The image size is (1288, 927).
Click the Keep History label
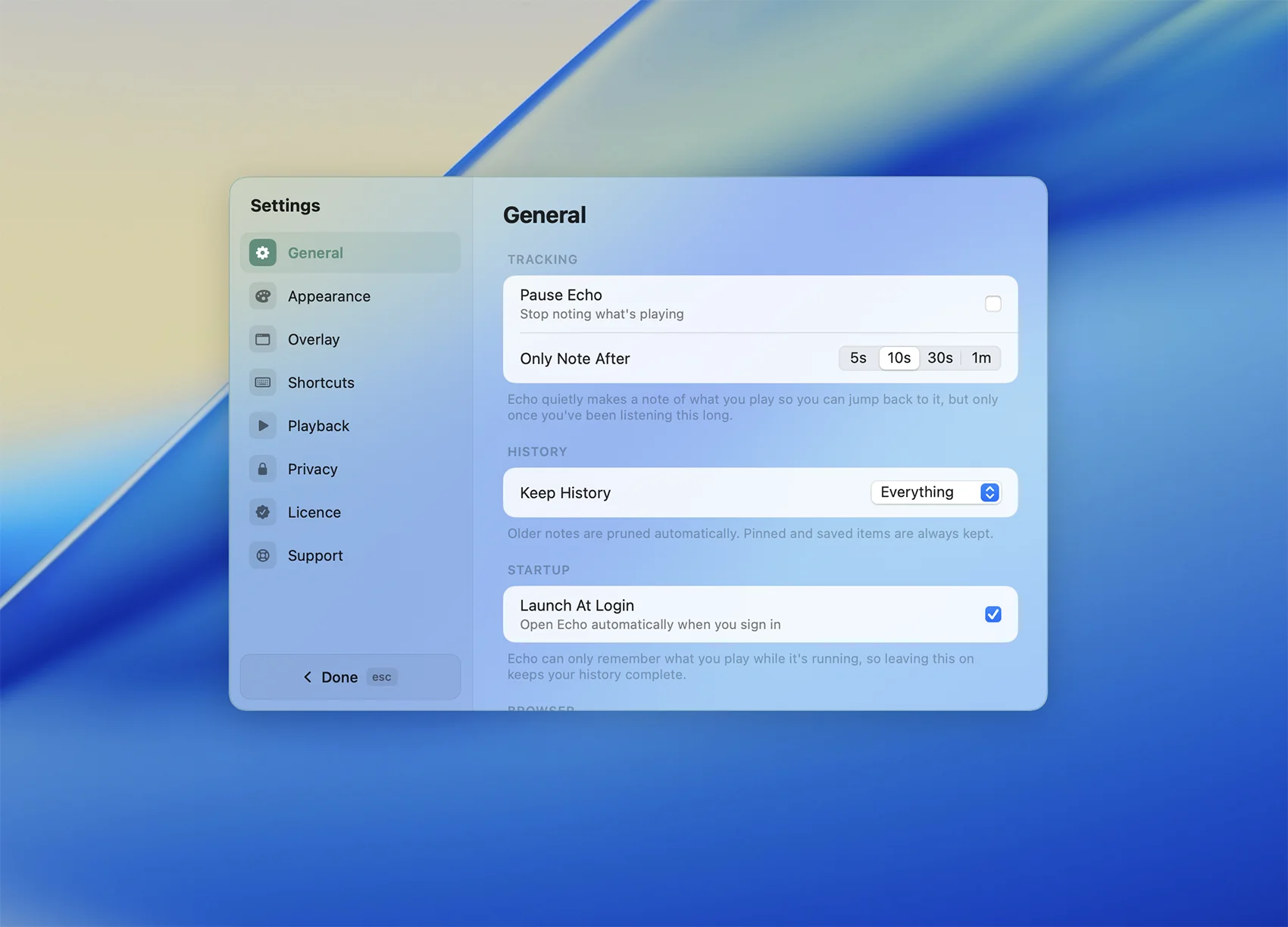click(565, 493)
